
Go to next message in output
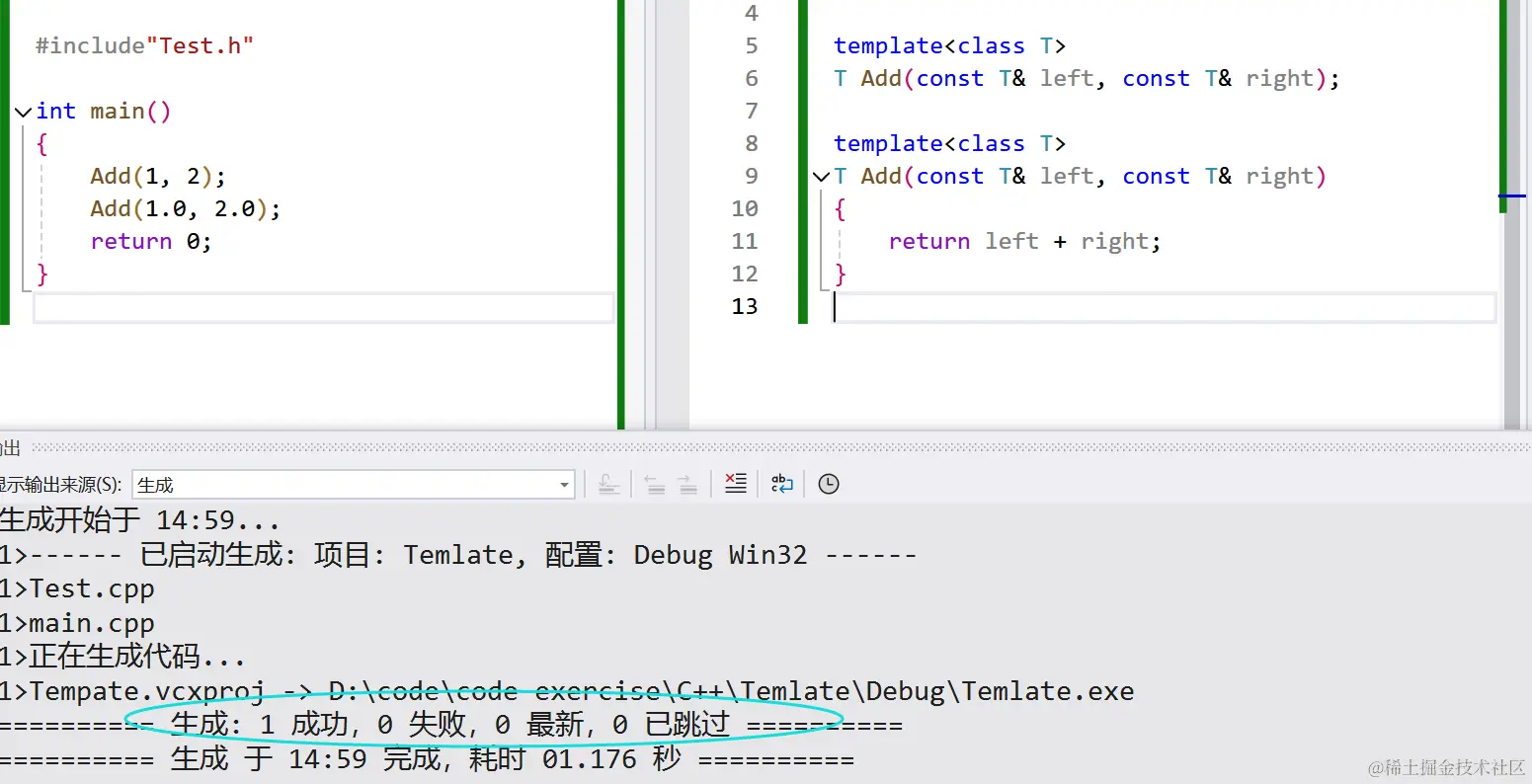[688, 484]
